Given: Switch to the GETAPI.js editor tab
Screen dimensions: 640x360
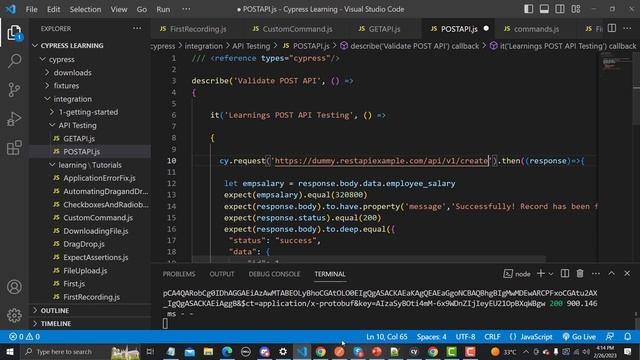Looking at the screenshot, I should (x=380, y=29).
